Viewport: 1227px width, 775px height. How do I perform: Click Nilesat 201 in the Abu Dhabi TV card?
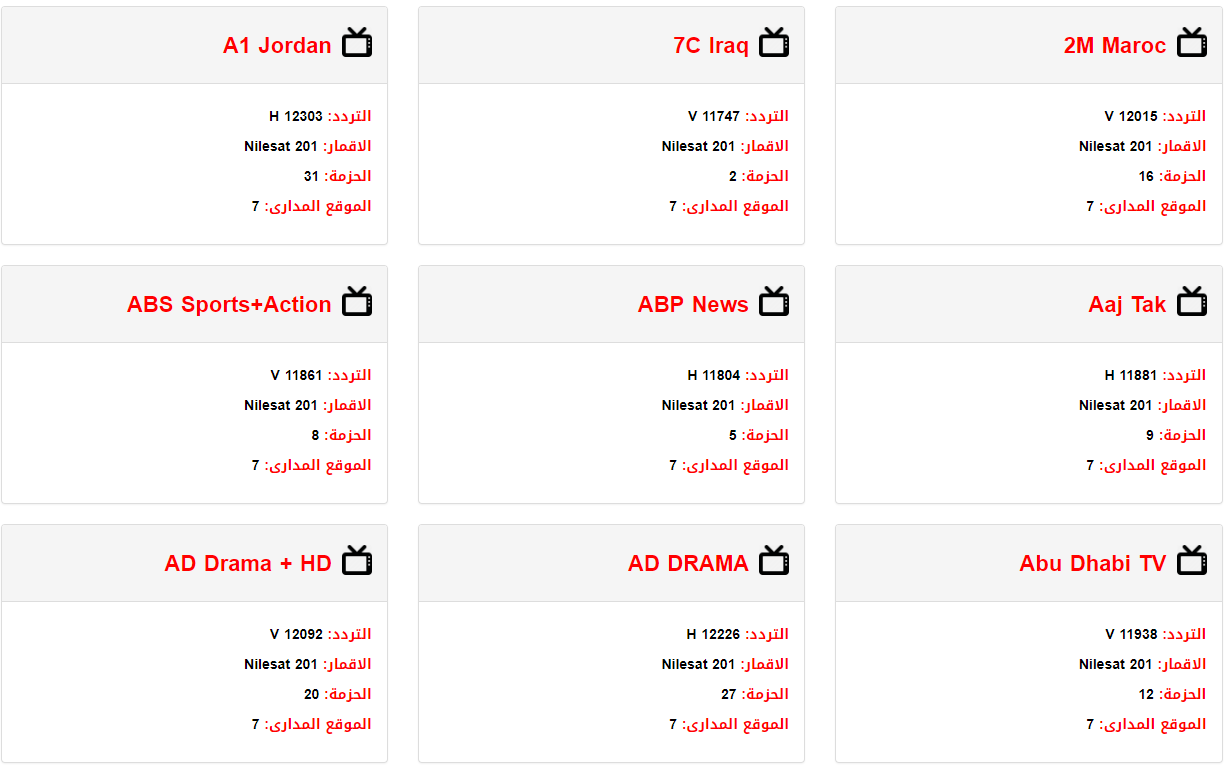(1115, 664)
